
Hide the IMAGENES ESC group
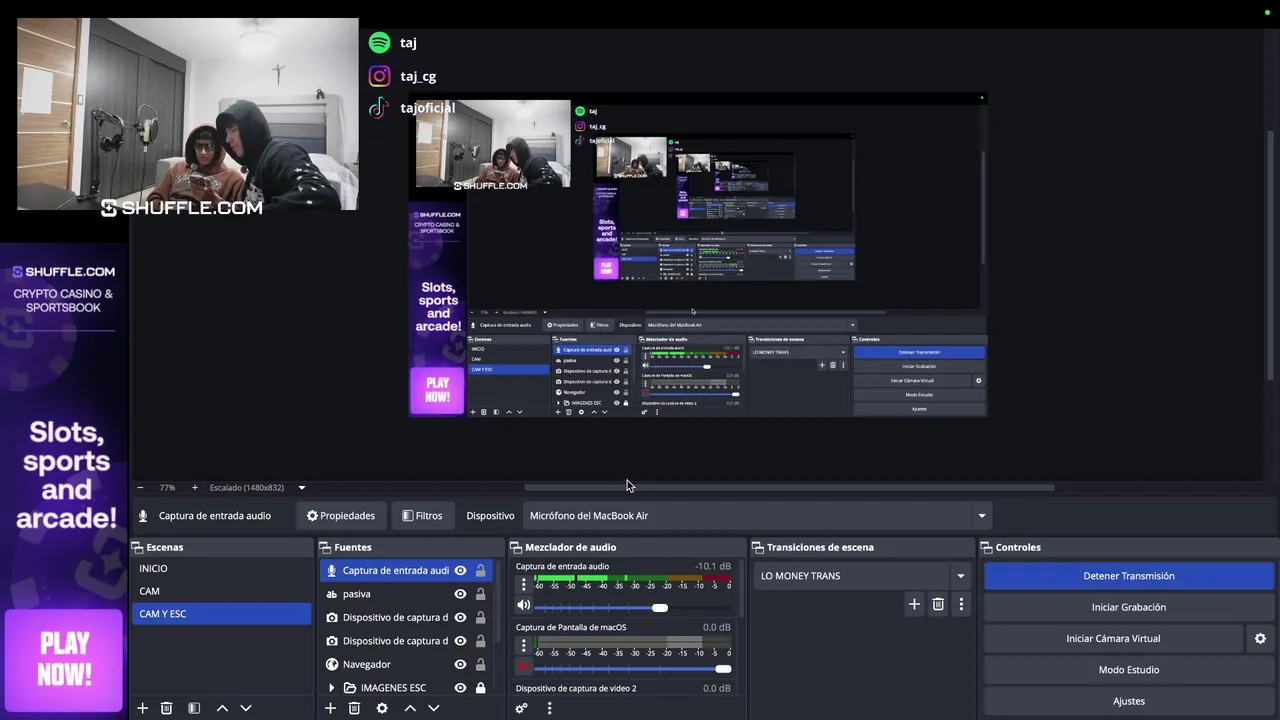pos(460,688)
